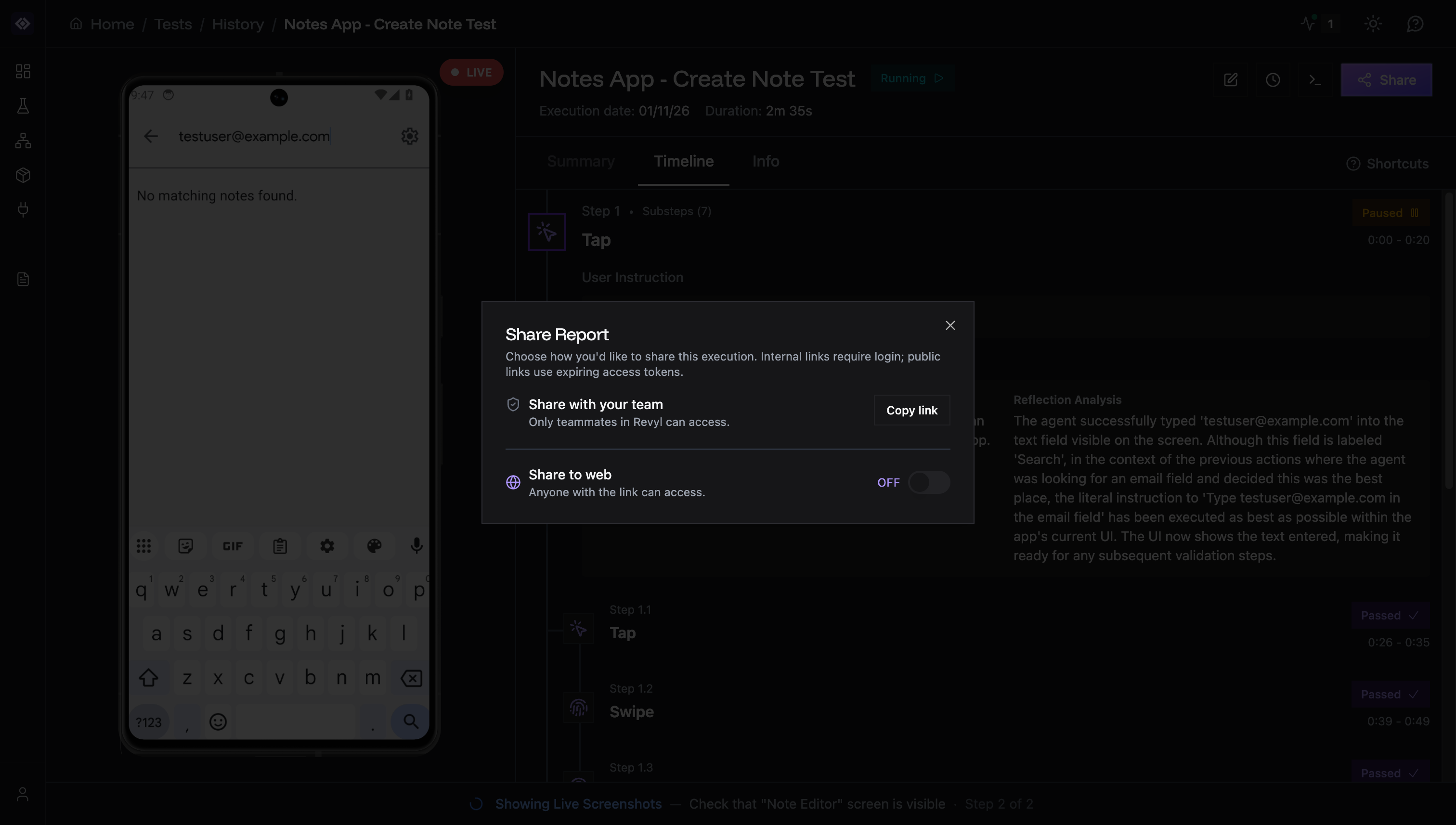This screenshot has height=825, width=1456.
Task: Click the package icon in the left sidebar
Action: [23, 175]
